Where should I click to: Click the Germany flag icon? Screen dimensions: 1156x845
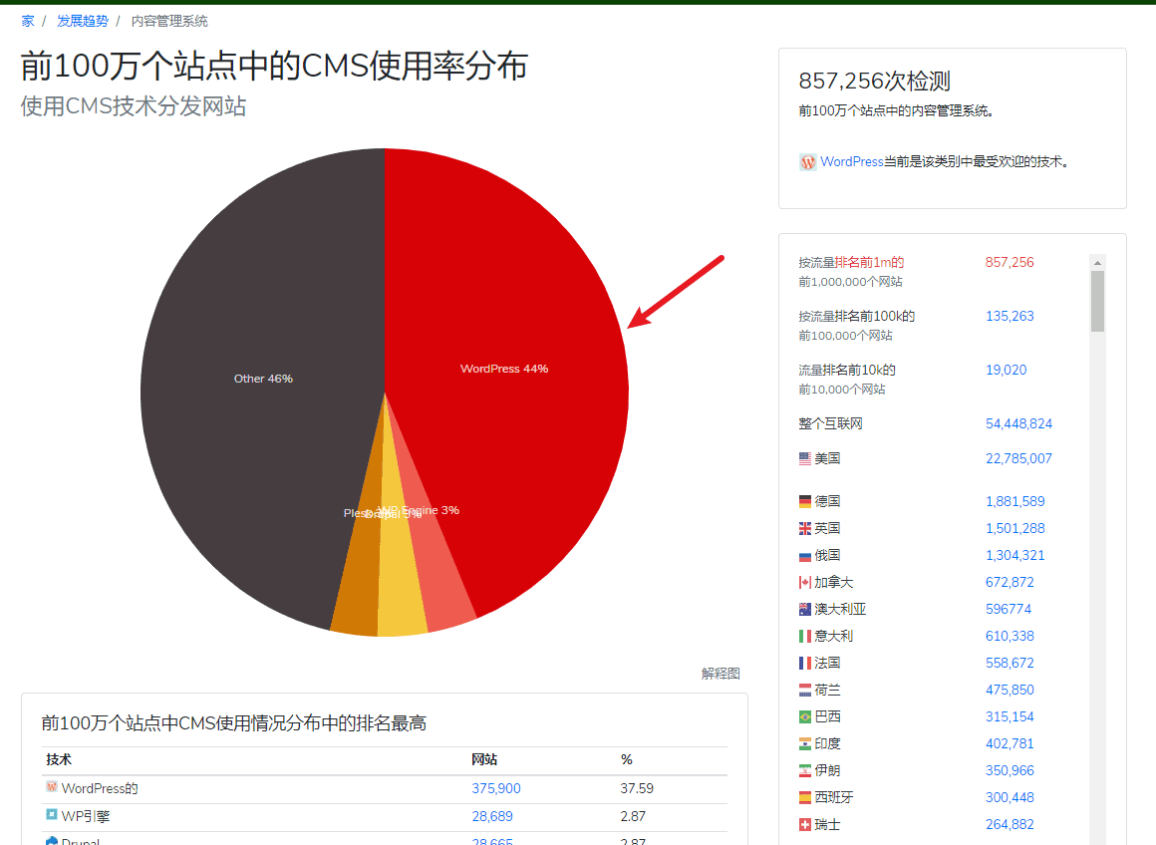pos(805,502)
